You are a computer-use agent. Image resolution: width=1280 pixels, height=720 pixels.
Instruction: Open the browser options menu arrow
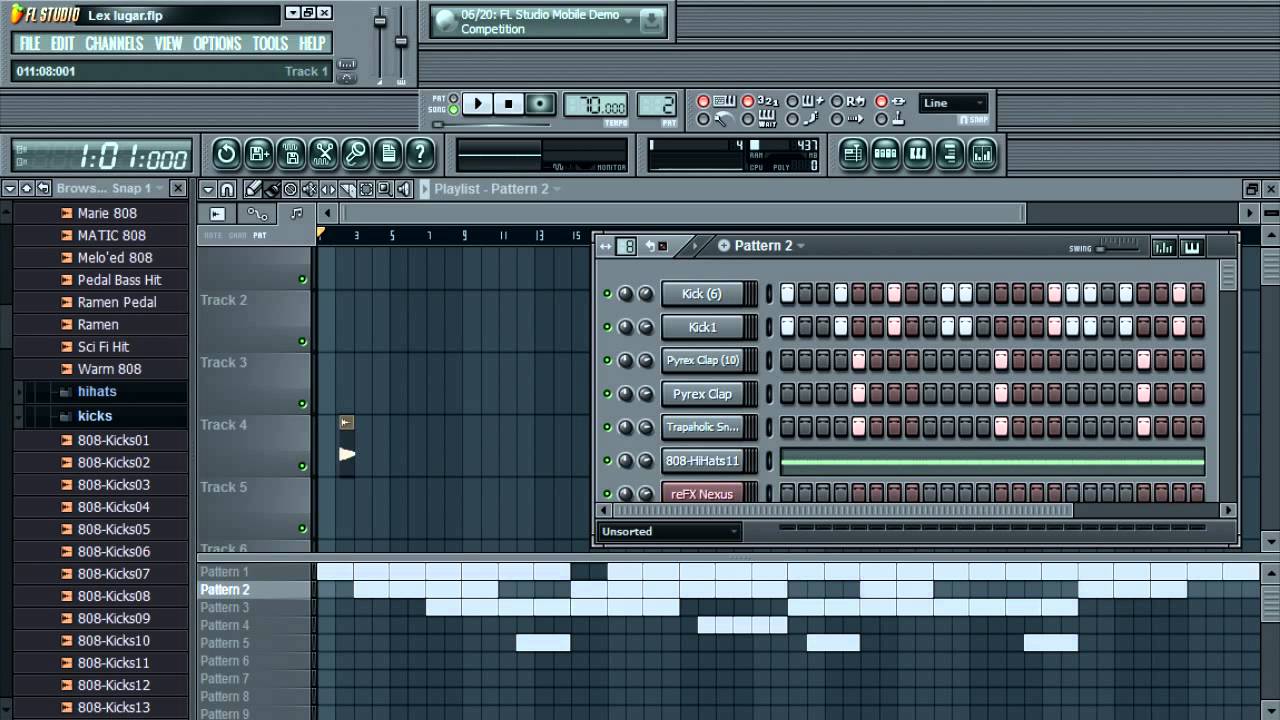10,188
